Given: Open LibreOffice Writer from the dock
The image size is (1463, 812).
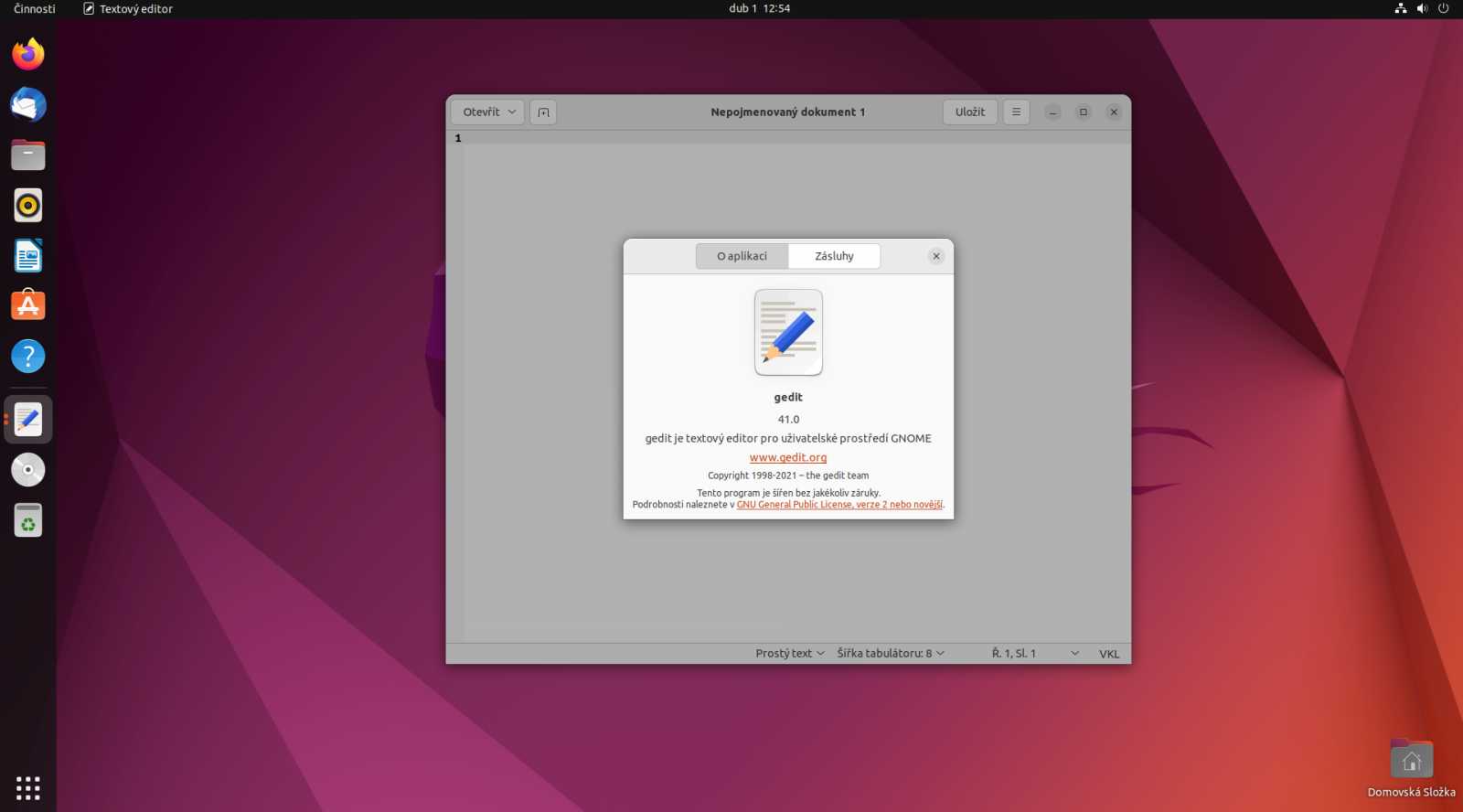Looking at the screenshot, I should coord(28,255).
